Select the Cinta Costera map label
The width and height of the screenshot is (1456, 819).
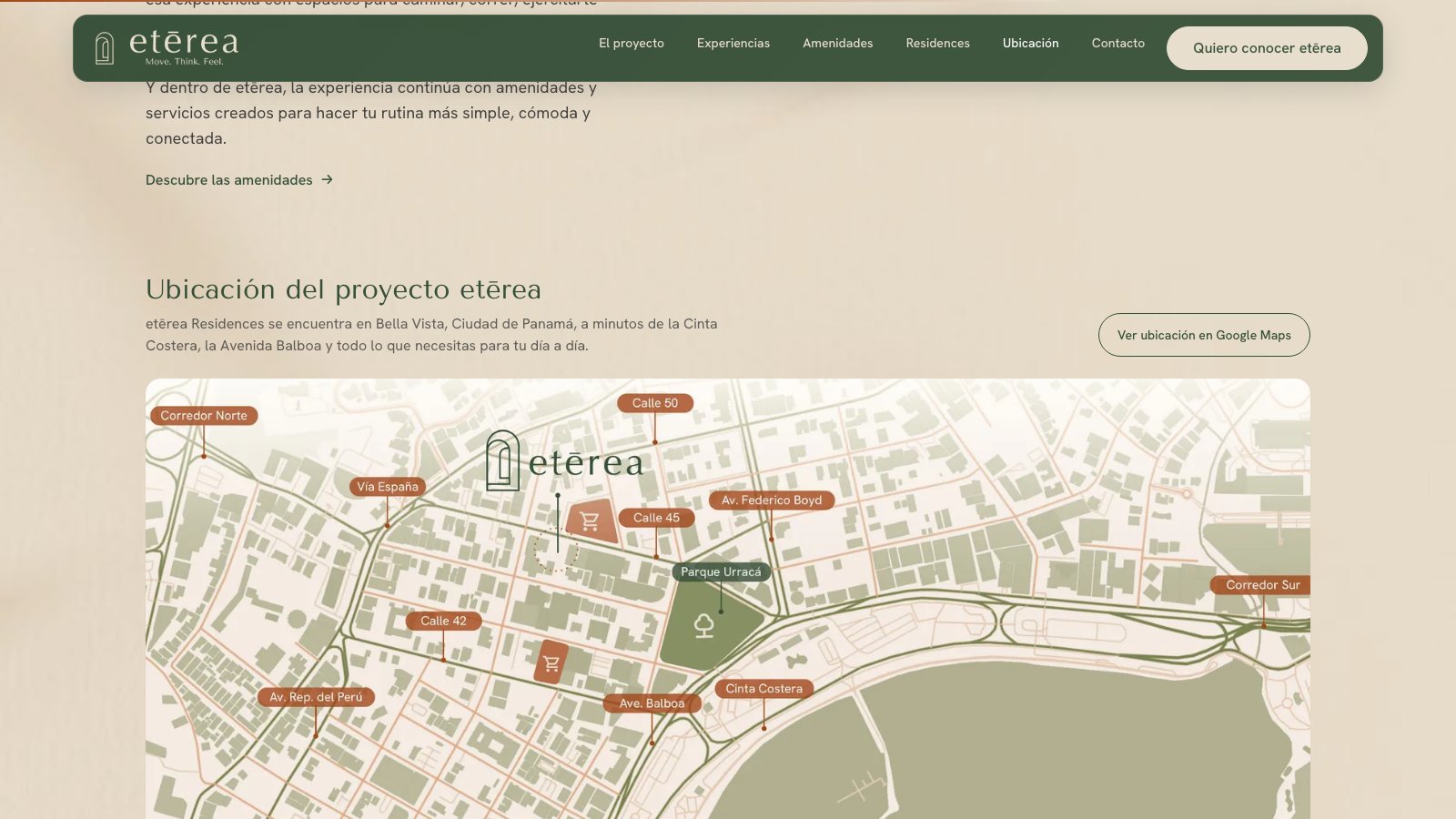(764, 689)
